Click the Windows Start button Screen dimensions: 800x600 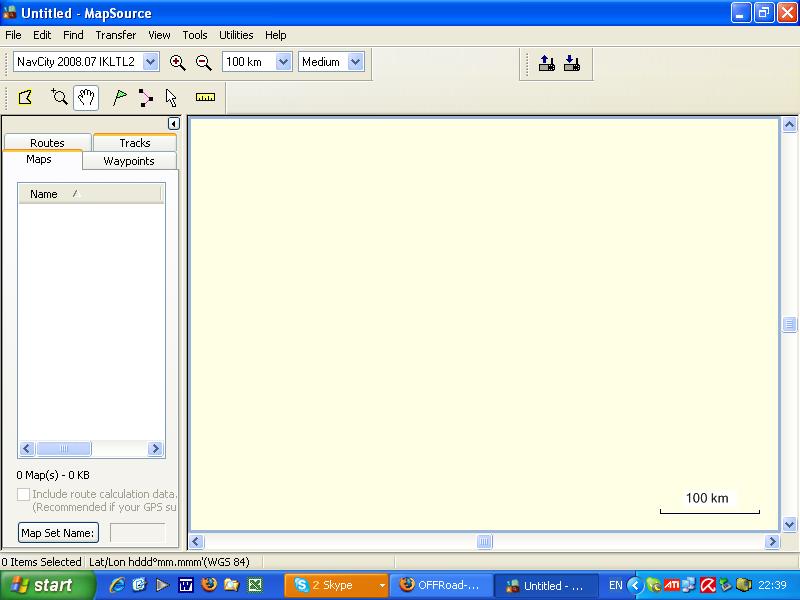(x=42, y=585)
